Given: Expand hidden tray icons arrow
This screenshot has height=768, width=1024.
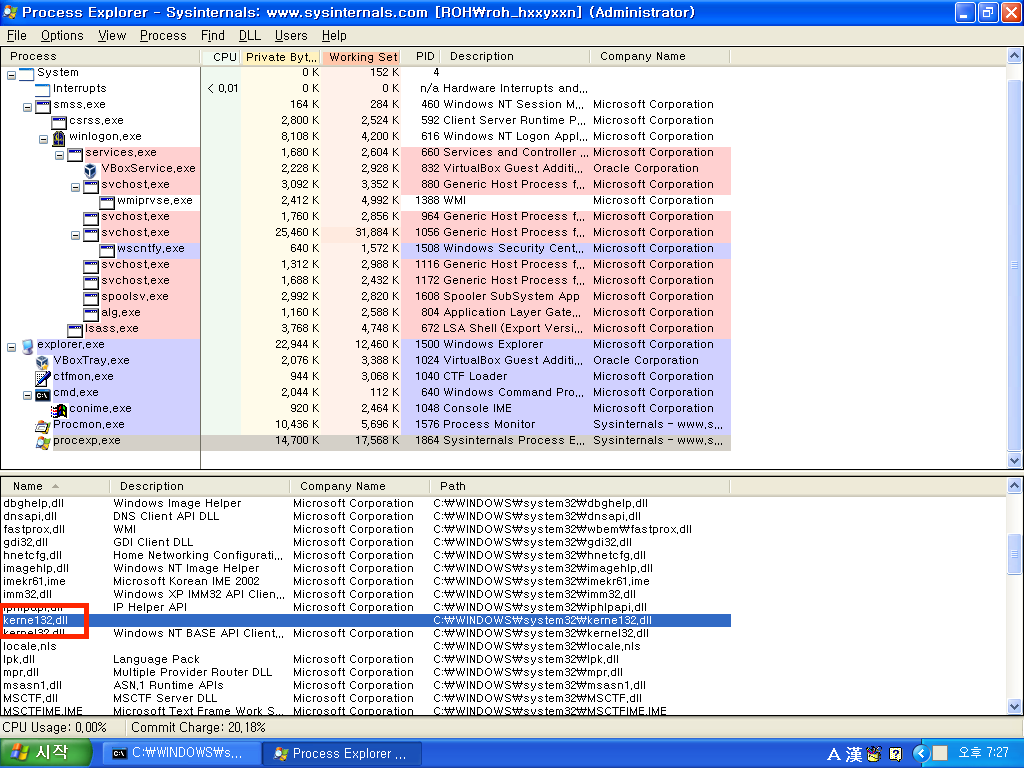Looking at the screenshot, I should pos(920,754).
